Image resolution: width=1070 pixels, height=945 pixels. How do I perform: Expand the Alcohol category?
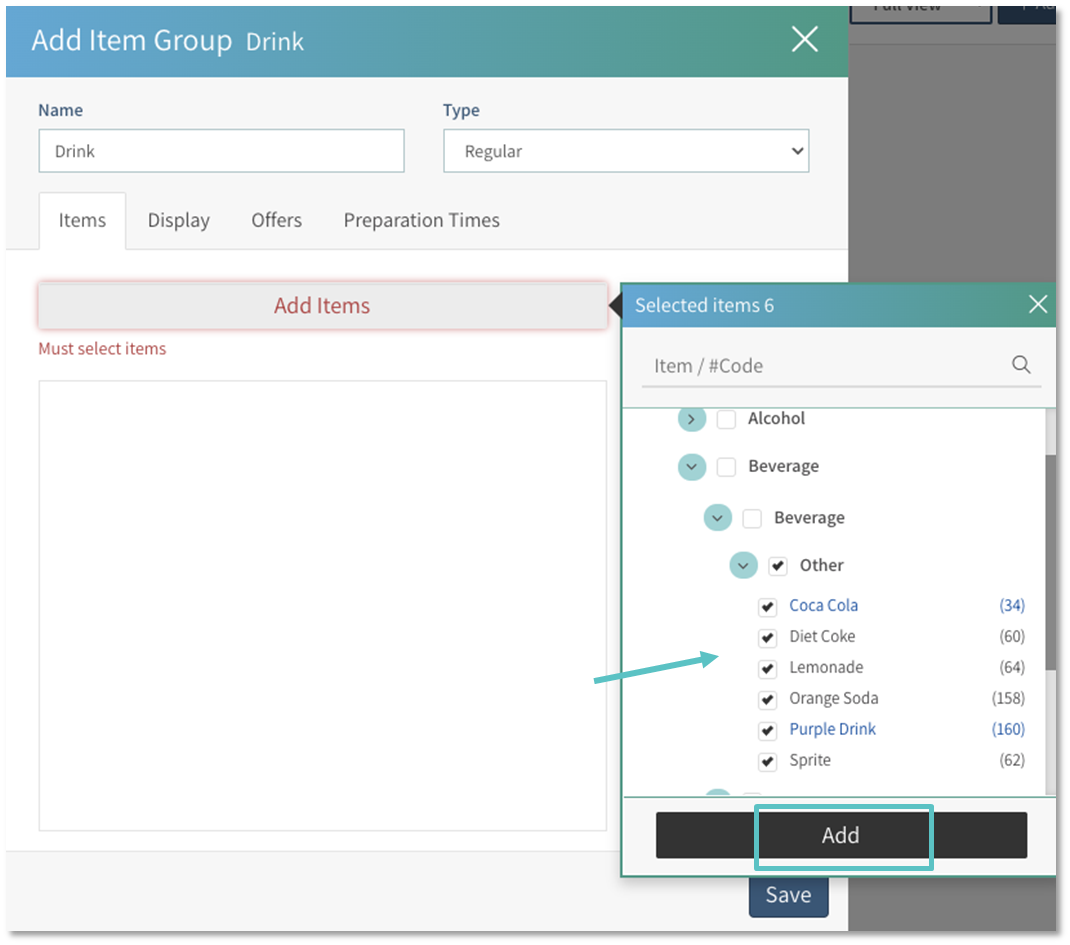691,419
